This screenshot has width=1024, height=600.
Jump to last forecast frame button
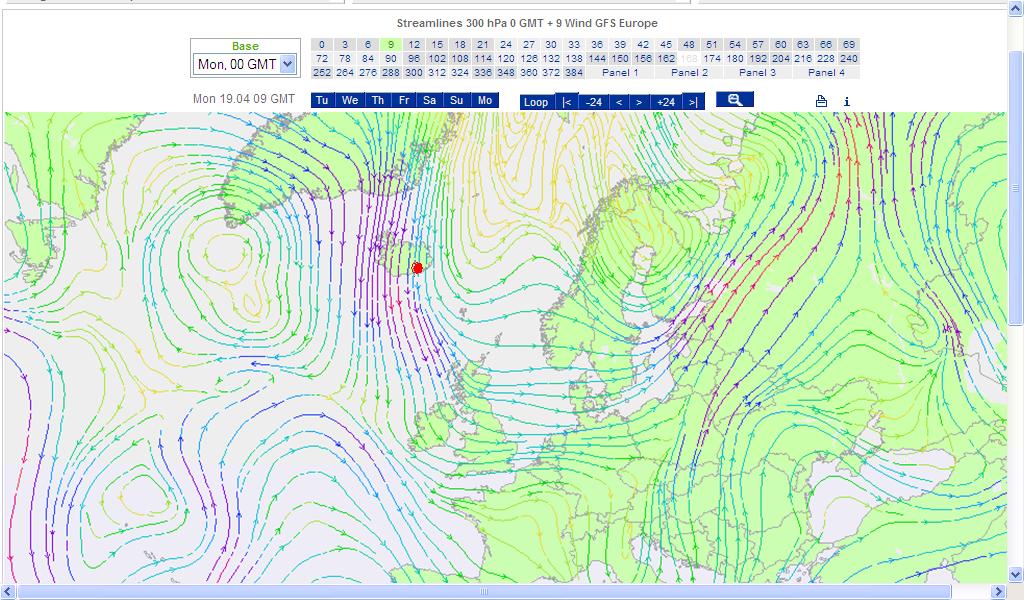[x=693, y=101]
